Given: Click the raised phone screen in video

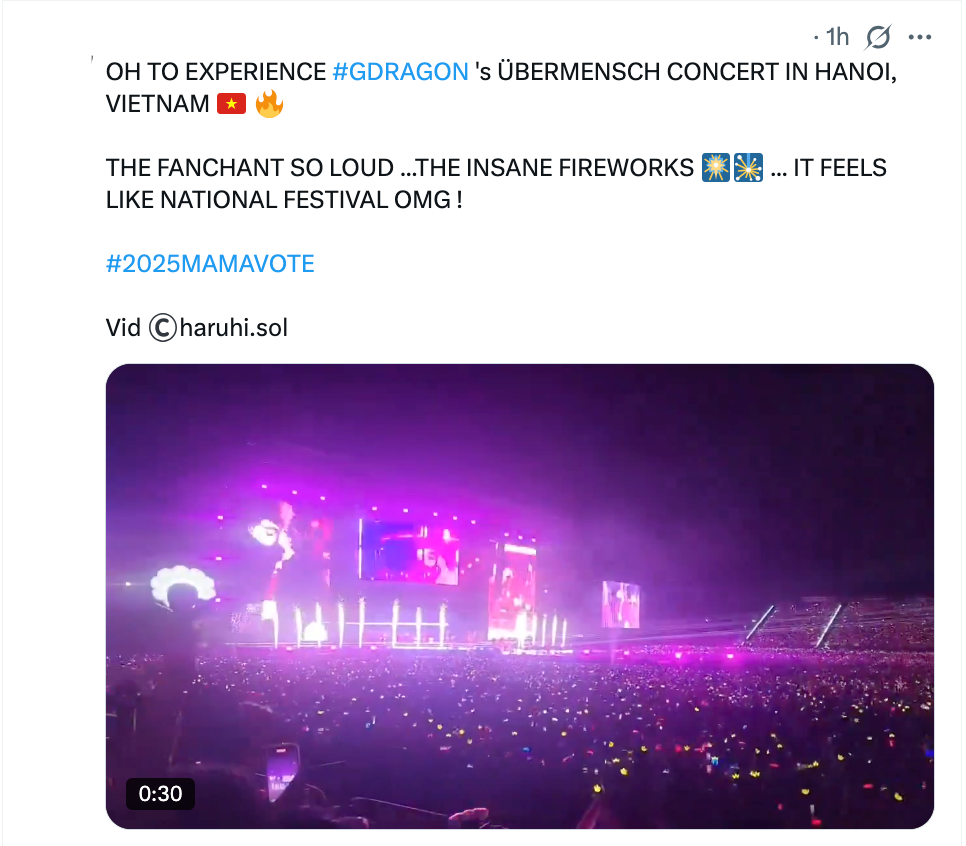Looking at the screenshot, I should [x=283, y=769].
